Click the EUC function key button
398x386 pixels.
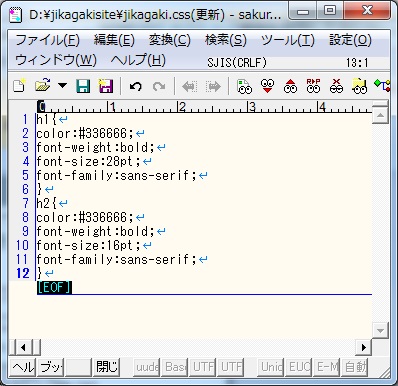(299, 367)
